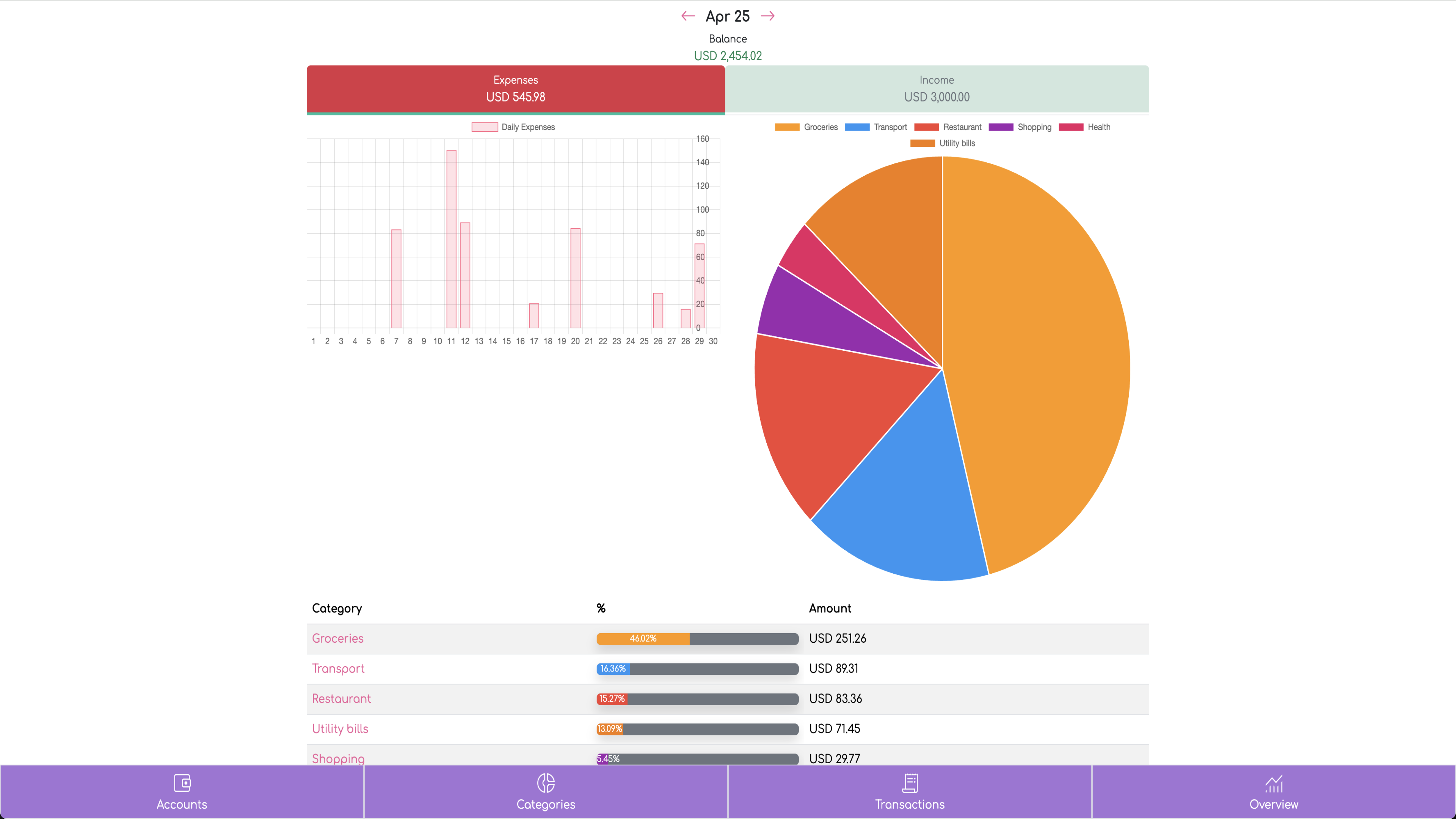Toggle Transport legend color swatch

(857, 127)
